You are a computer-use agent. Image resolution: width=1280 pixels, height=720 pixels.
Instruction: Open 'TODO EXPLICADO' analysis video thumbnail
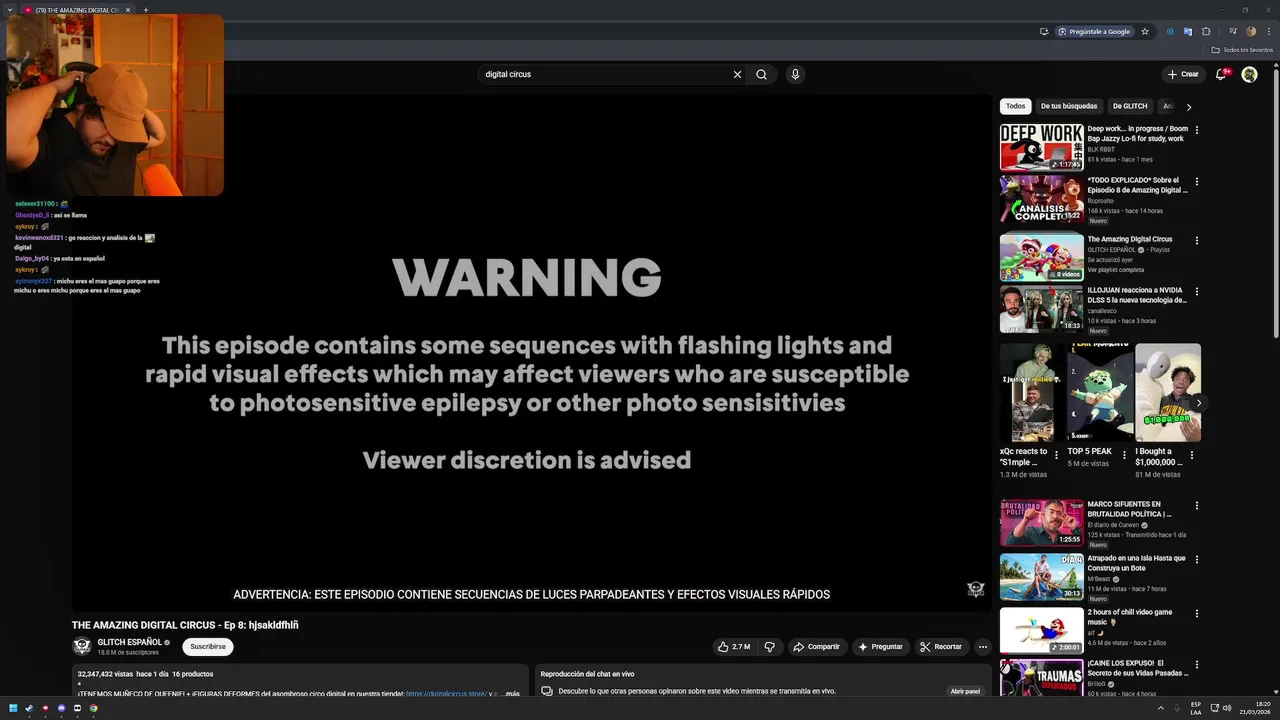point(1041,199)
